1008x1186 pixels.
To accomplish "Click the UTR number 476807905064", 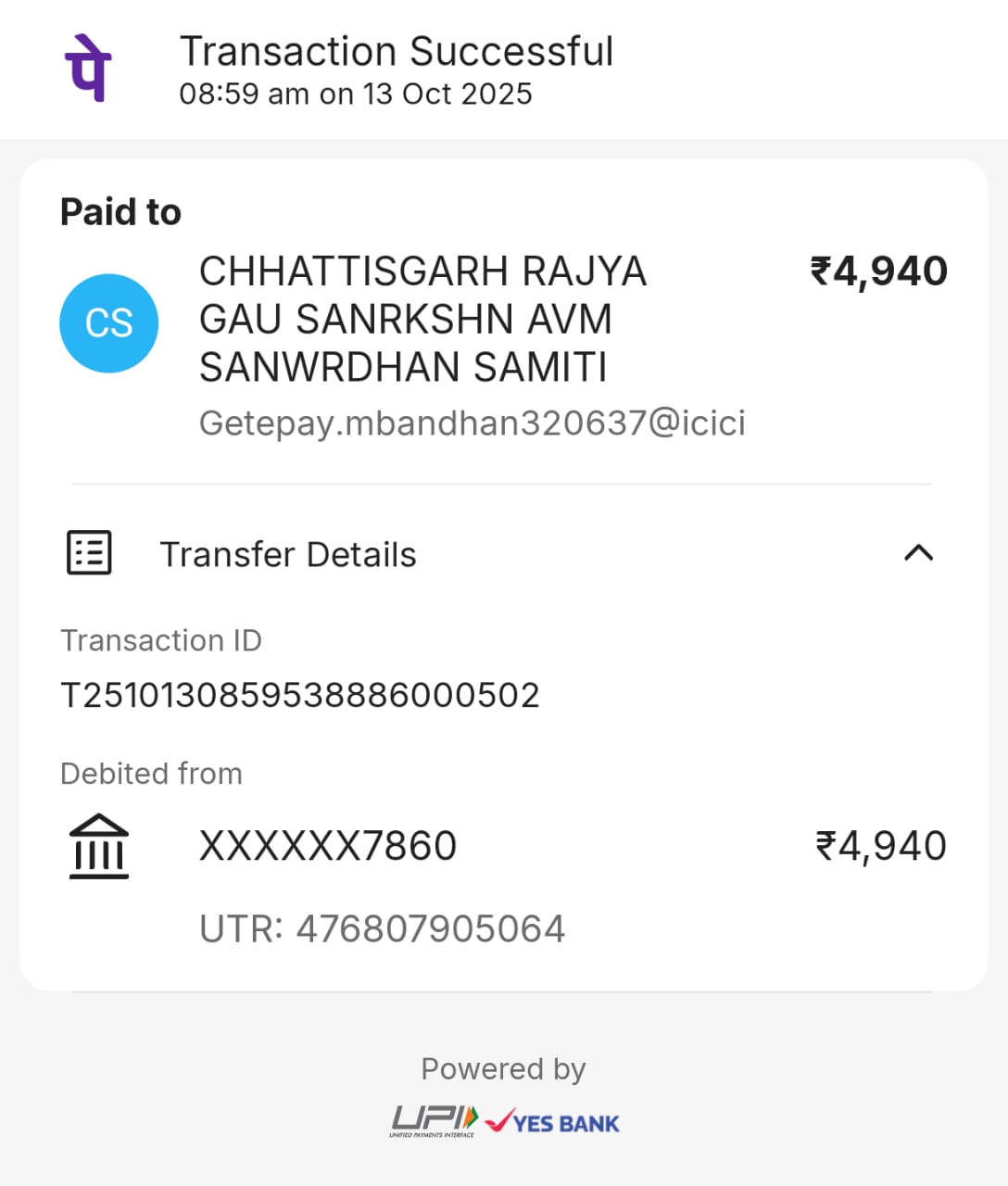I will pos(382,928).
